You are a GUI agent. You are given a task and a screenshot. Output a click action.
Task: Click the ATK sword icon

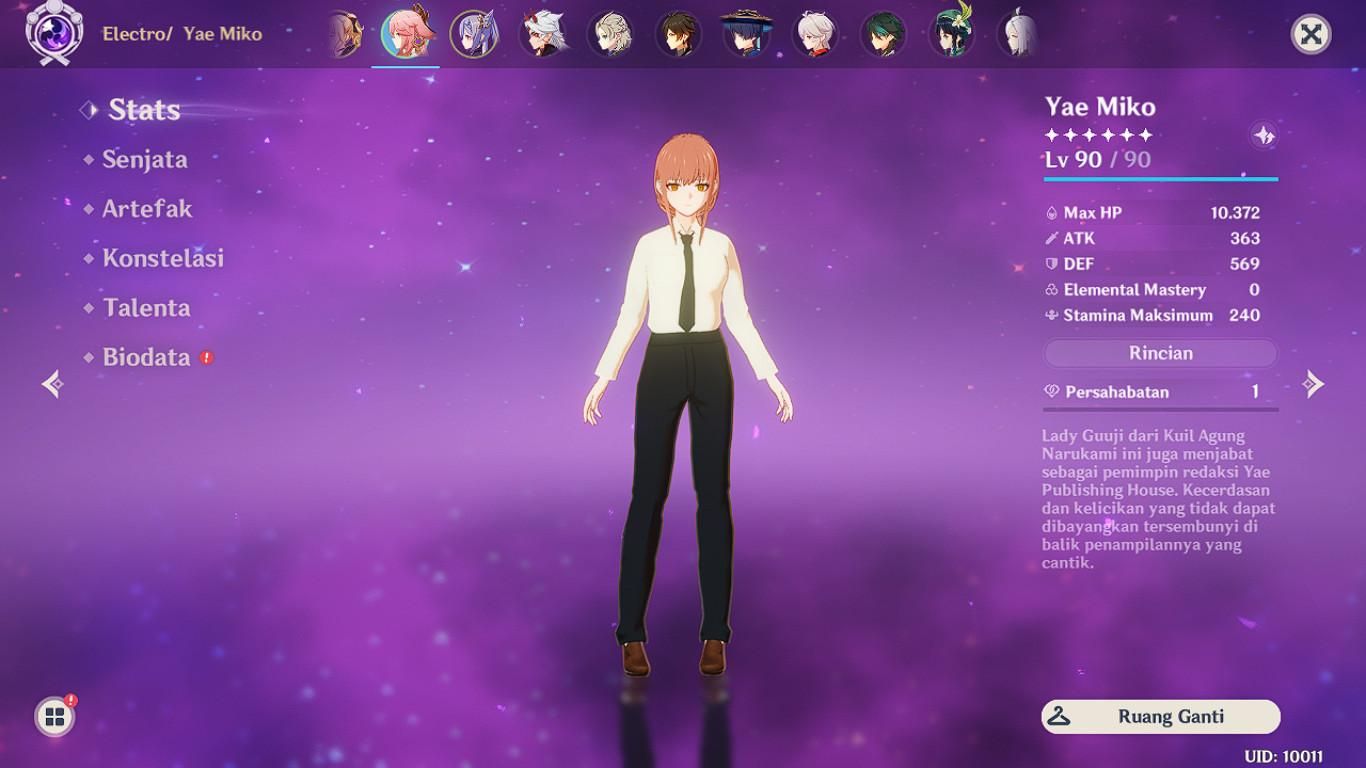(1051, 238)
